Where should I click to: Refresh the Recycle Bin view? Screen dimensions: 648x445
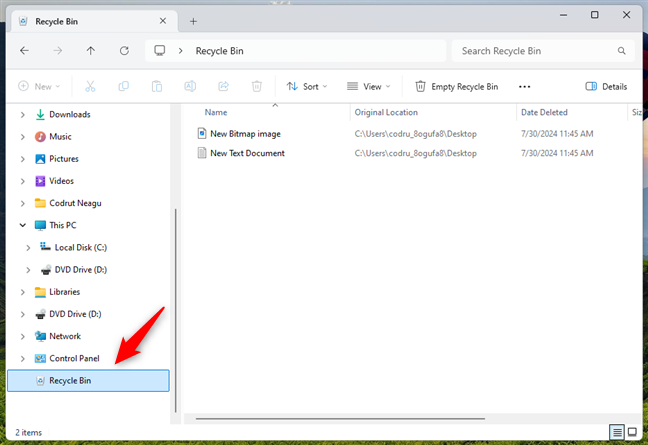click(x=124, y=51)
